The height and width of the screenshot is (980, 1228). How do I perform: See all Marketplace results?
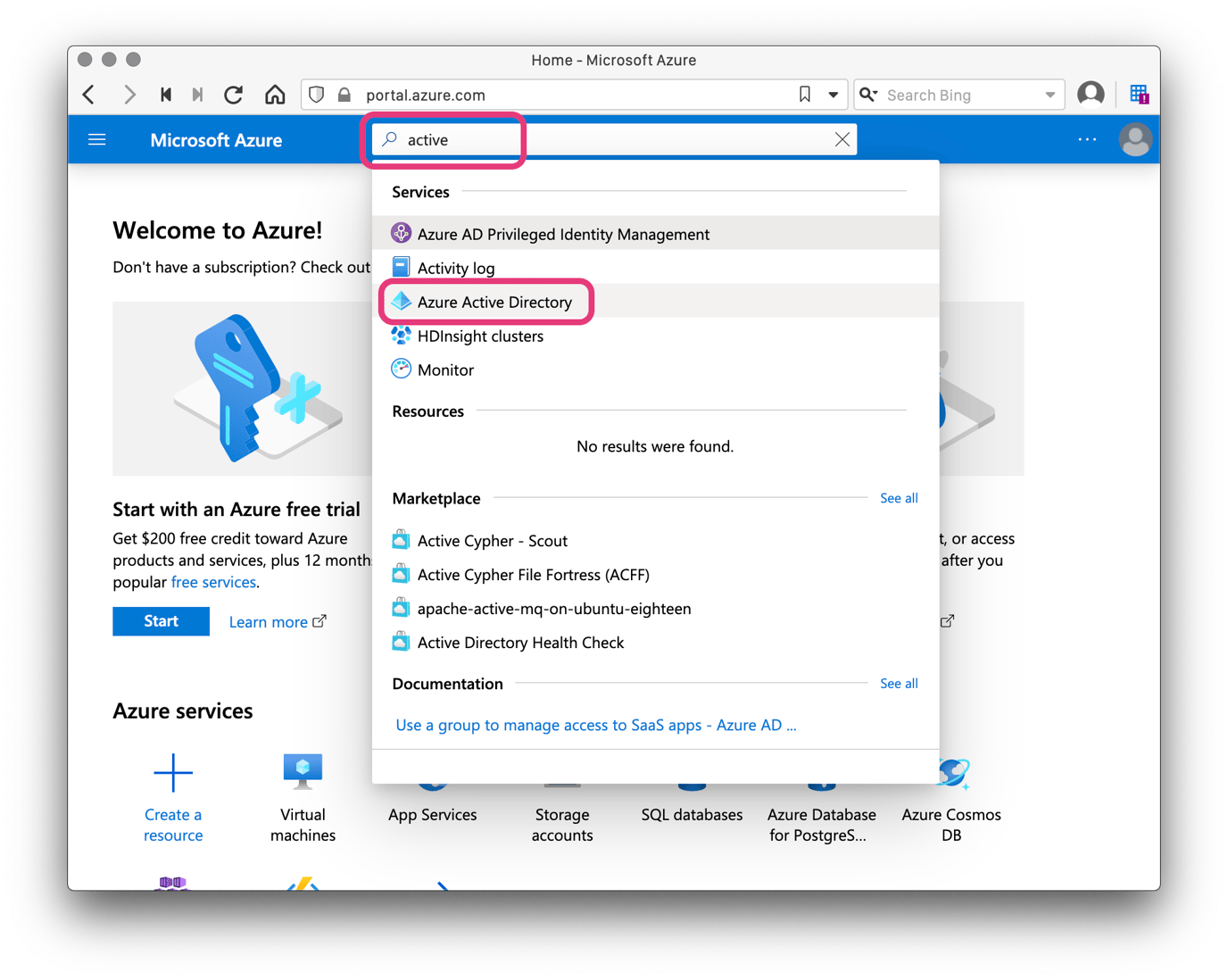click(899, 498)
